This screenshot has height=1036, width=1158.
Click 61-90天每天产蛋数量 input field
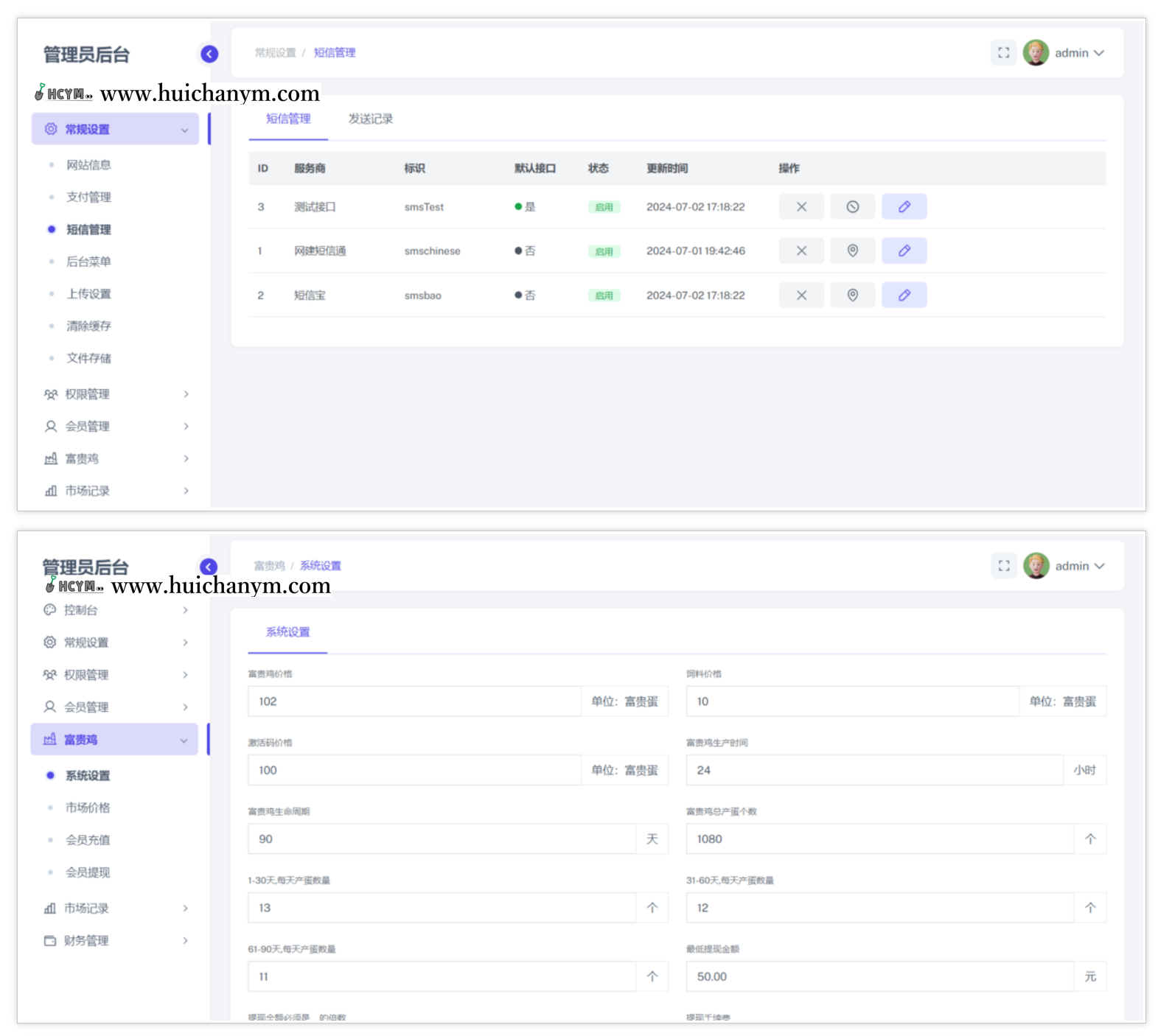[x=442, y=976]
